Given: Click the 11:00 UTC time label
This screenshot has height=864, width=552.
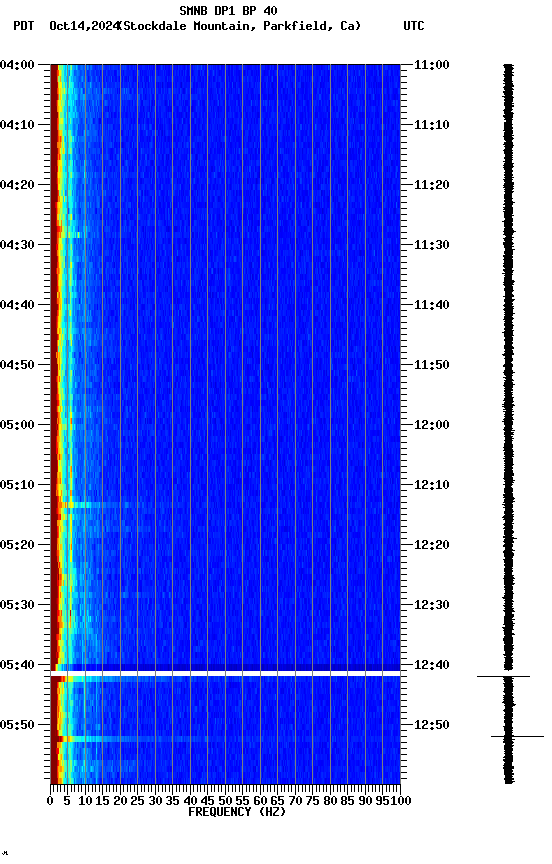Looking at the screenshot, I should pyautogui.click(x=432, y=65).
